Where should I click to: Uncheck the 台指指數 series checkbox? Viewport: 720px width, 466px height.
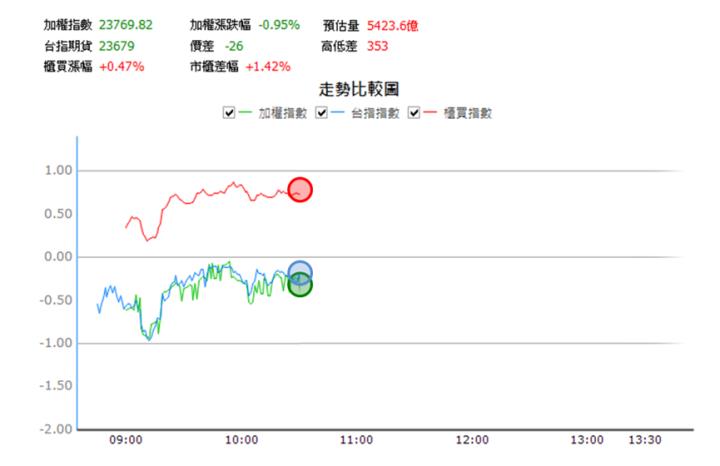(322, 113)
